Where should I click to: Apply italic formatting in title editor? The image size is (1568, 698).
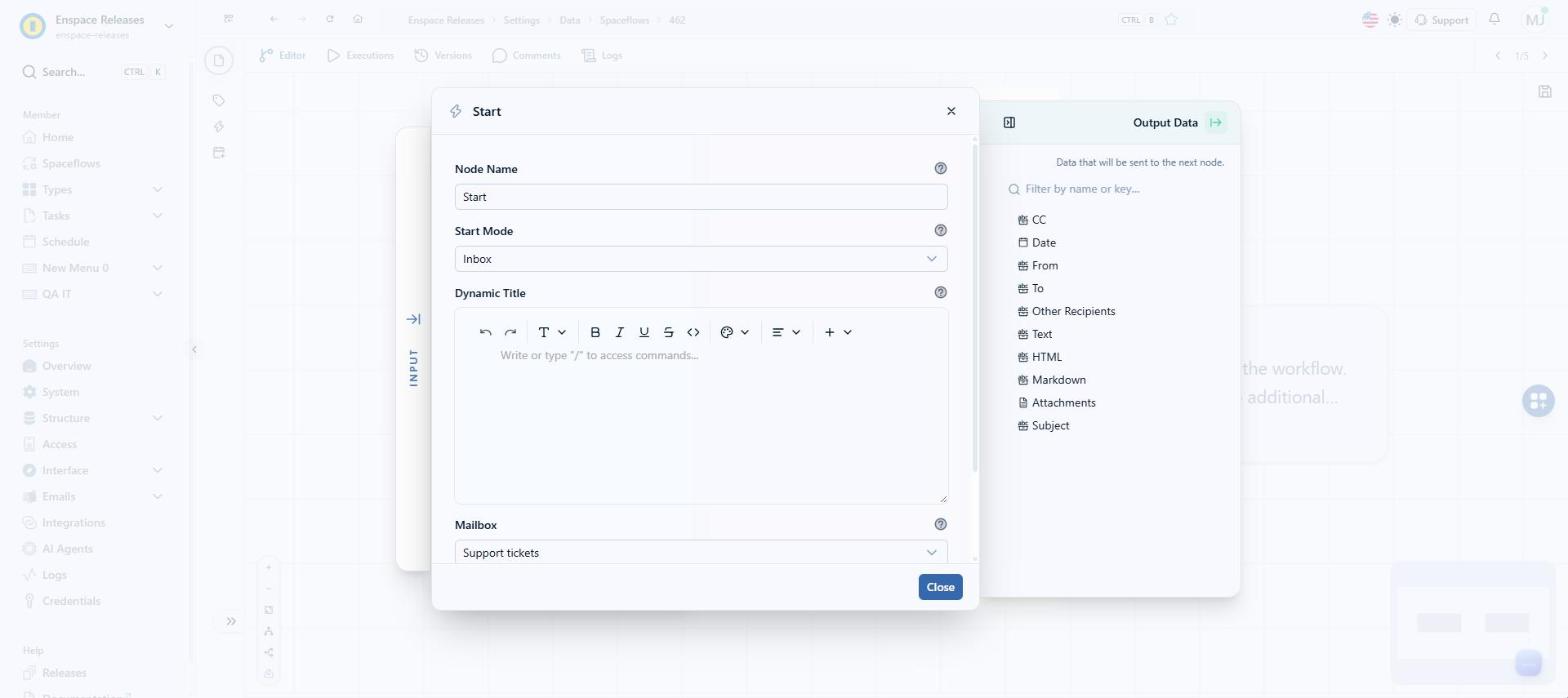tap(620, 332)
